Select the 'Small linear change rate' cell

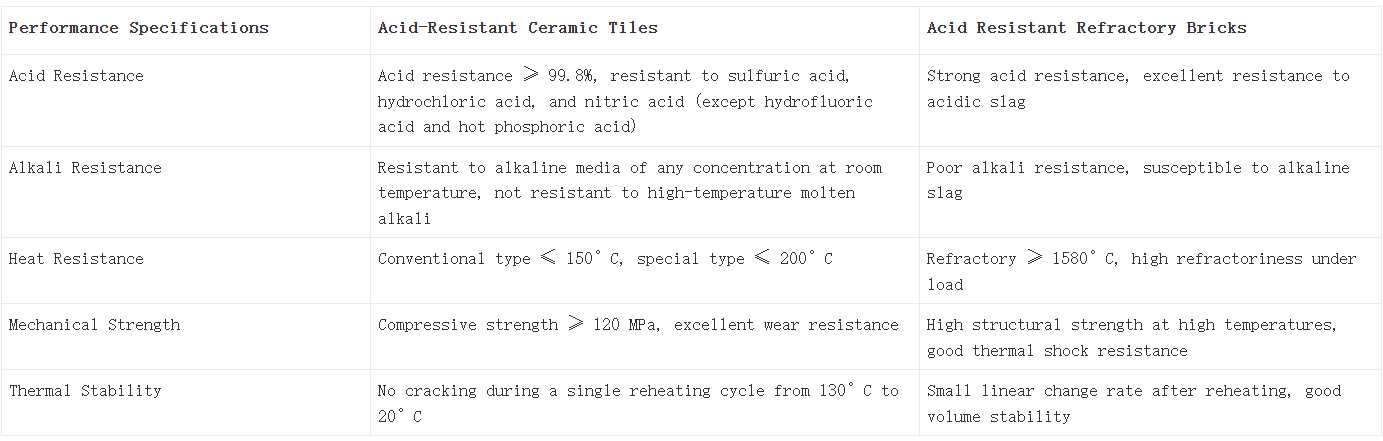(1133, 403)
